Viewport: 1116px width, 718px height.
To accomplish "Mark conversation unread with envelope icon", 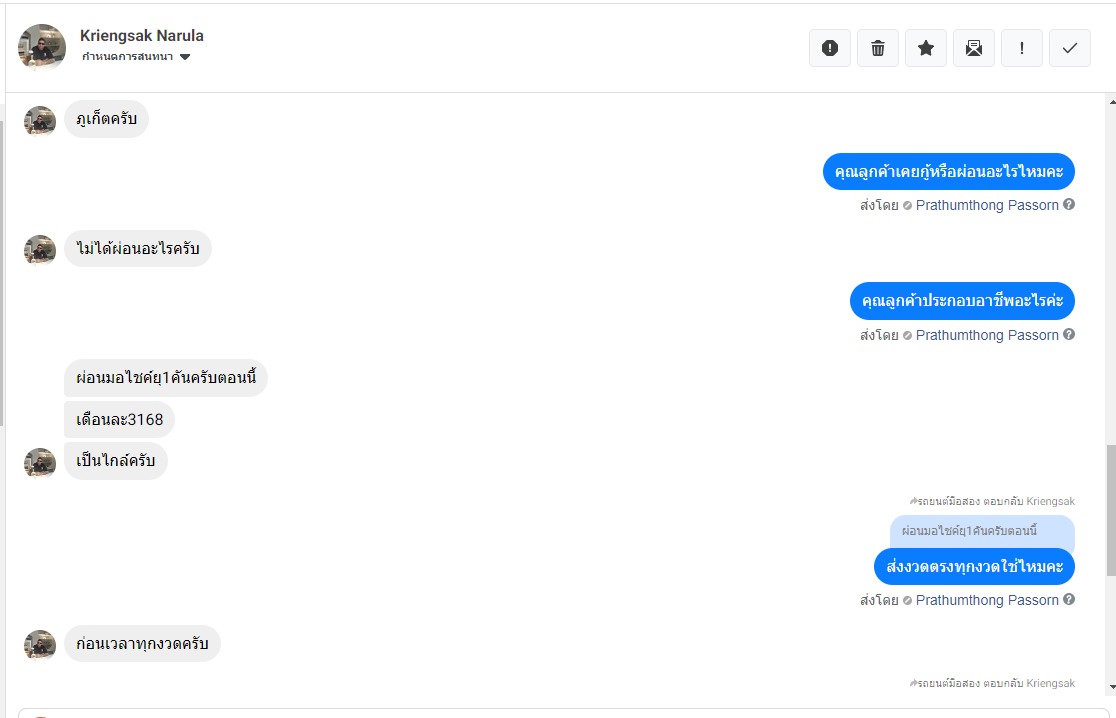I will (973, 48).
